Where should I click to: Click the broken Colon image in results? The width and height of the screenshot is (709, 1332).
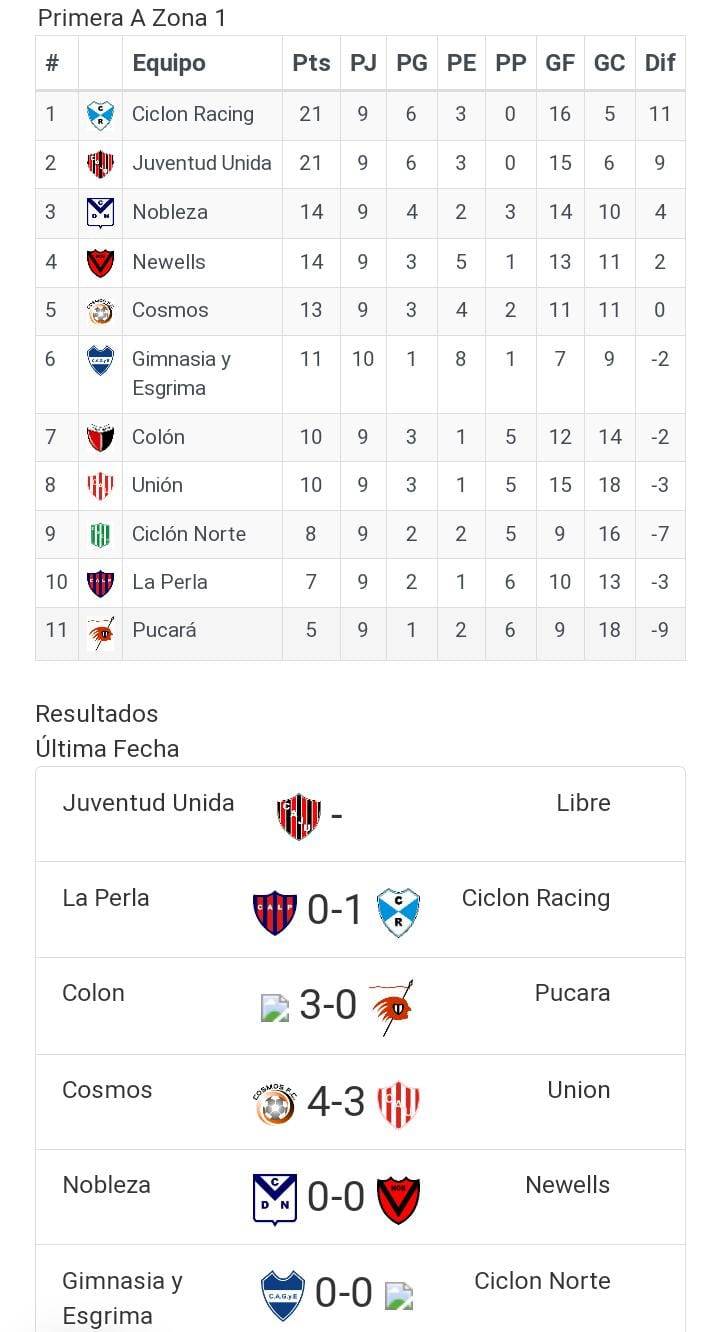coord(274,1007)
